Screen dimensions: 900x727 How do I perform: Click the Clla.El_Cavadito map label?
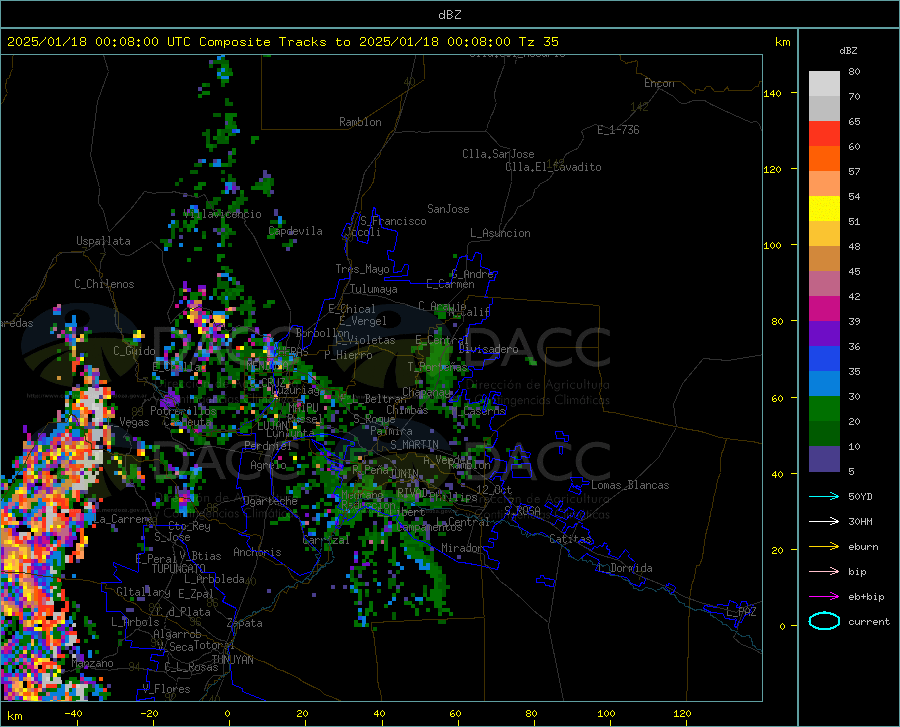tap(553, 167)
